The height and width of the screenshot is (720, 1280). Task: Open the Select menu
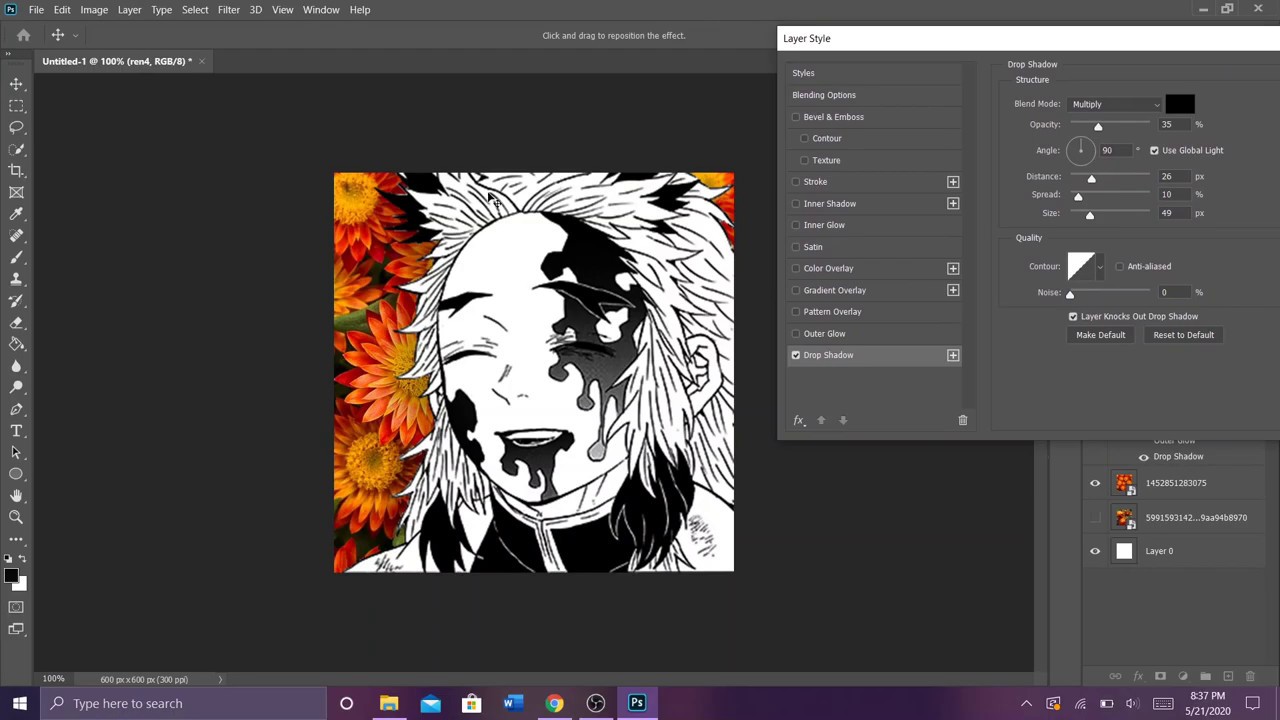[x=195, y=10]
